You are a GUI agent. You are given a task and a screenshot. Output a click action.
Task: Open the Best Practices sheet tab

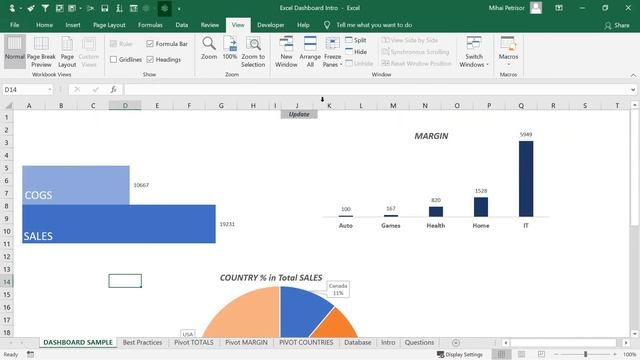pos(142,342)
